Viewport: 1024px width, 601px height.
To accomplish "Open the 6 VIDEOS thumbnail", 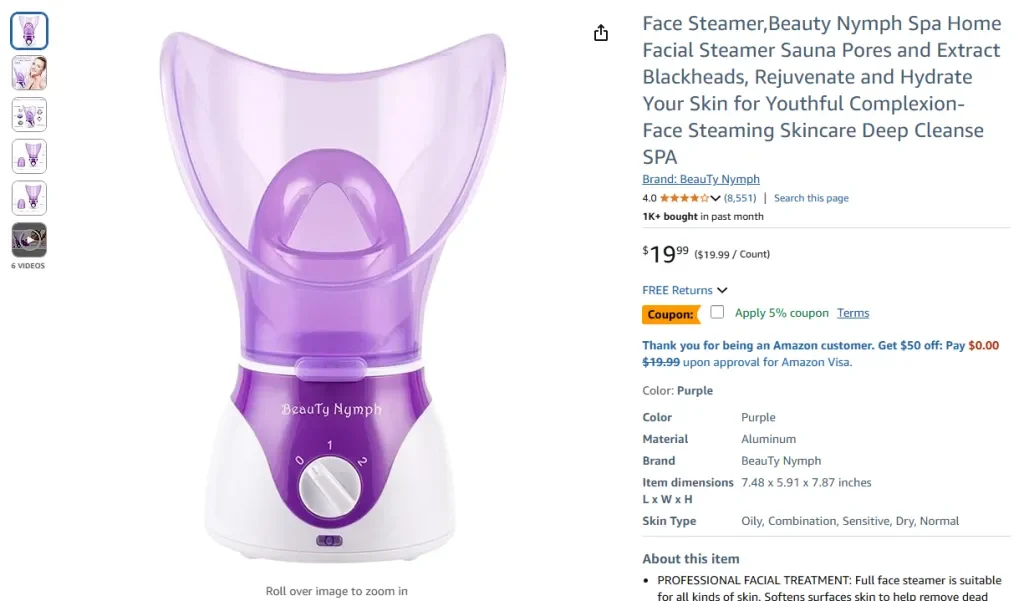I will (x=29, y=240).
